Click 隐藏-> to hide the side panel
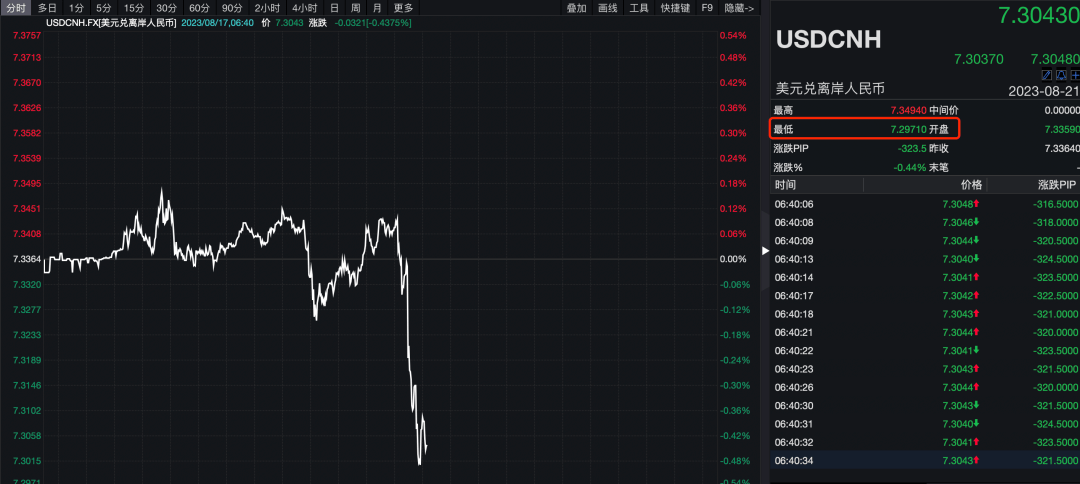The image size is (1080, 484). pyautogui.click(x=740, y=7)
